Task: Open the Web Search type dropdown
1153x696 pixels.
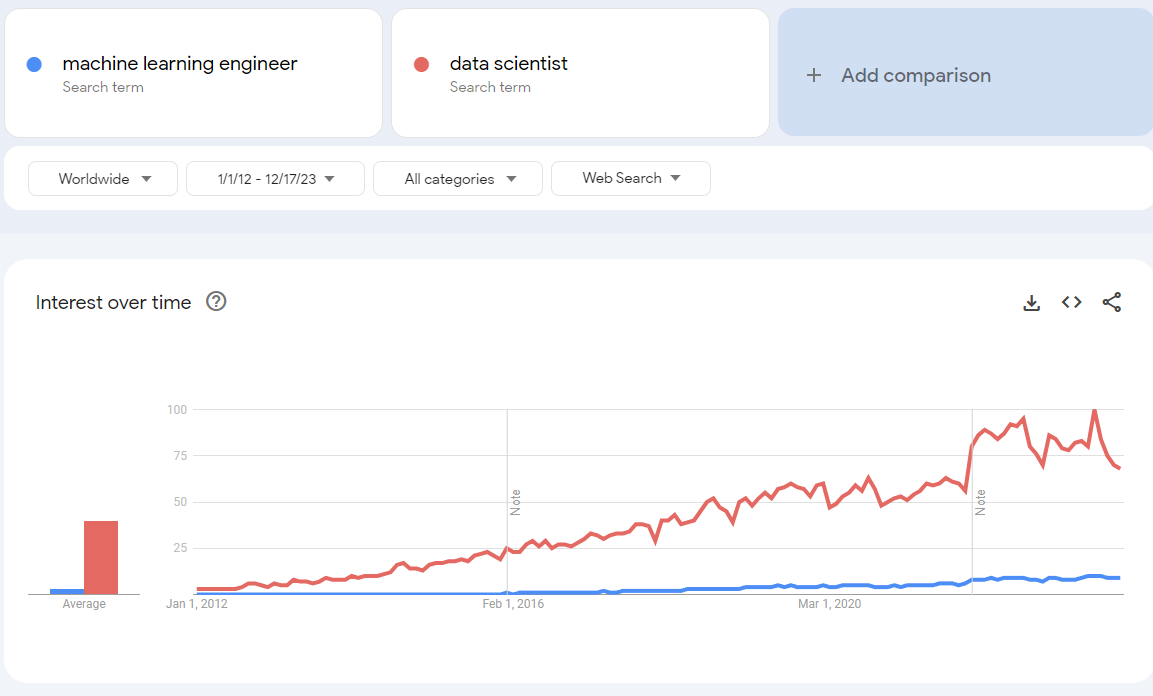Action: pos(631,178)
